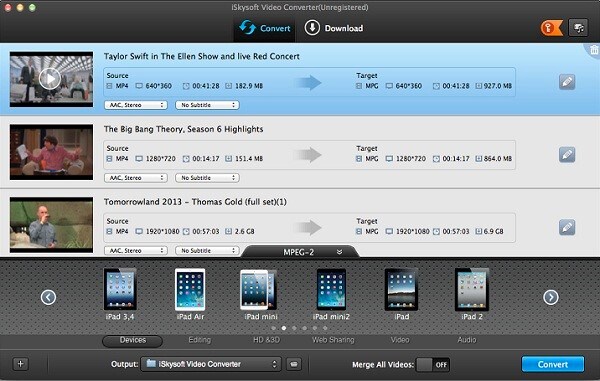Select the iPad 3,4 device preset

(x=120, y=294)
